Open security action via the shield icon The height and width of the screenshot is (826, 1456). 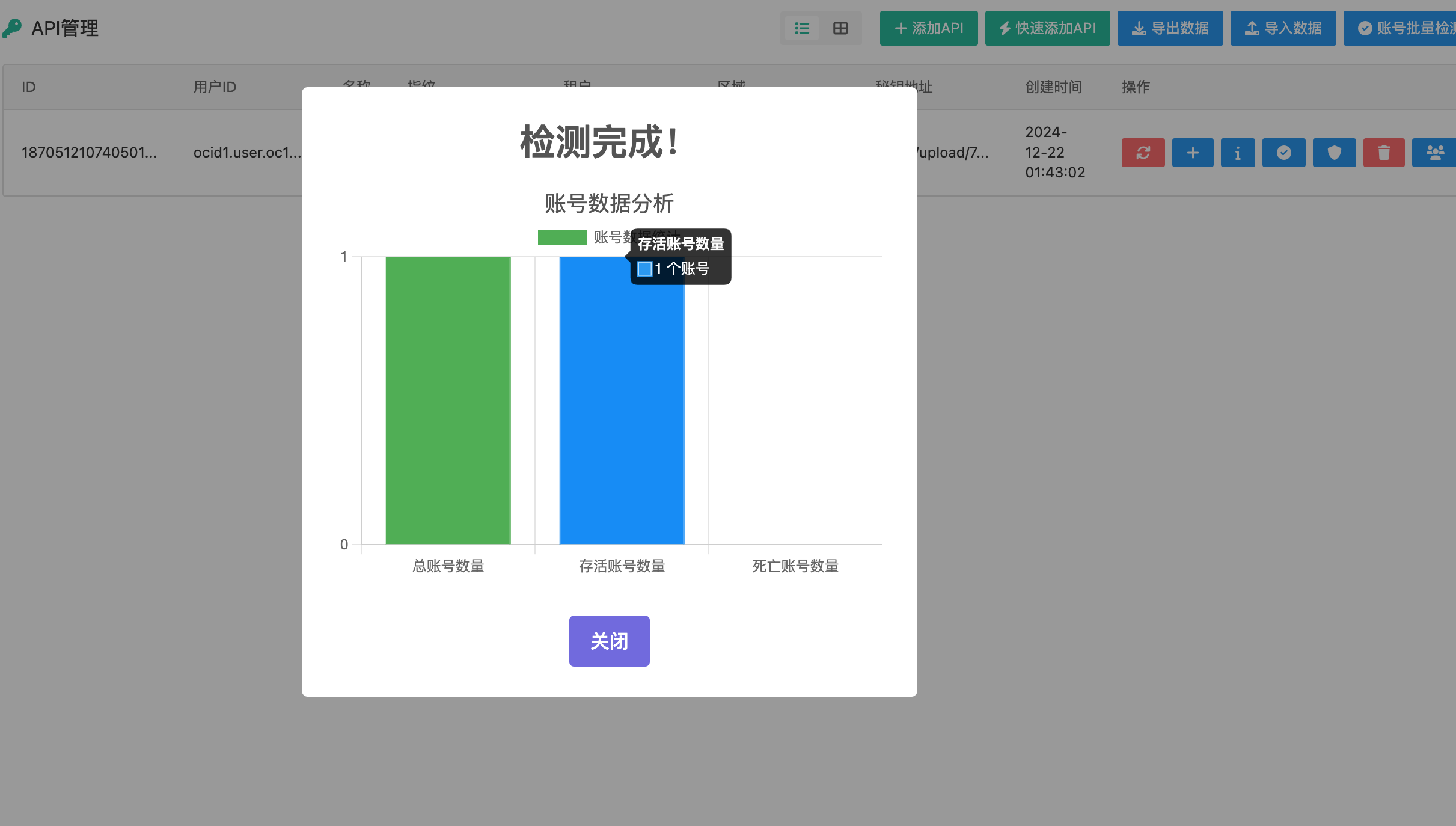(x=1334, y=153)
